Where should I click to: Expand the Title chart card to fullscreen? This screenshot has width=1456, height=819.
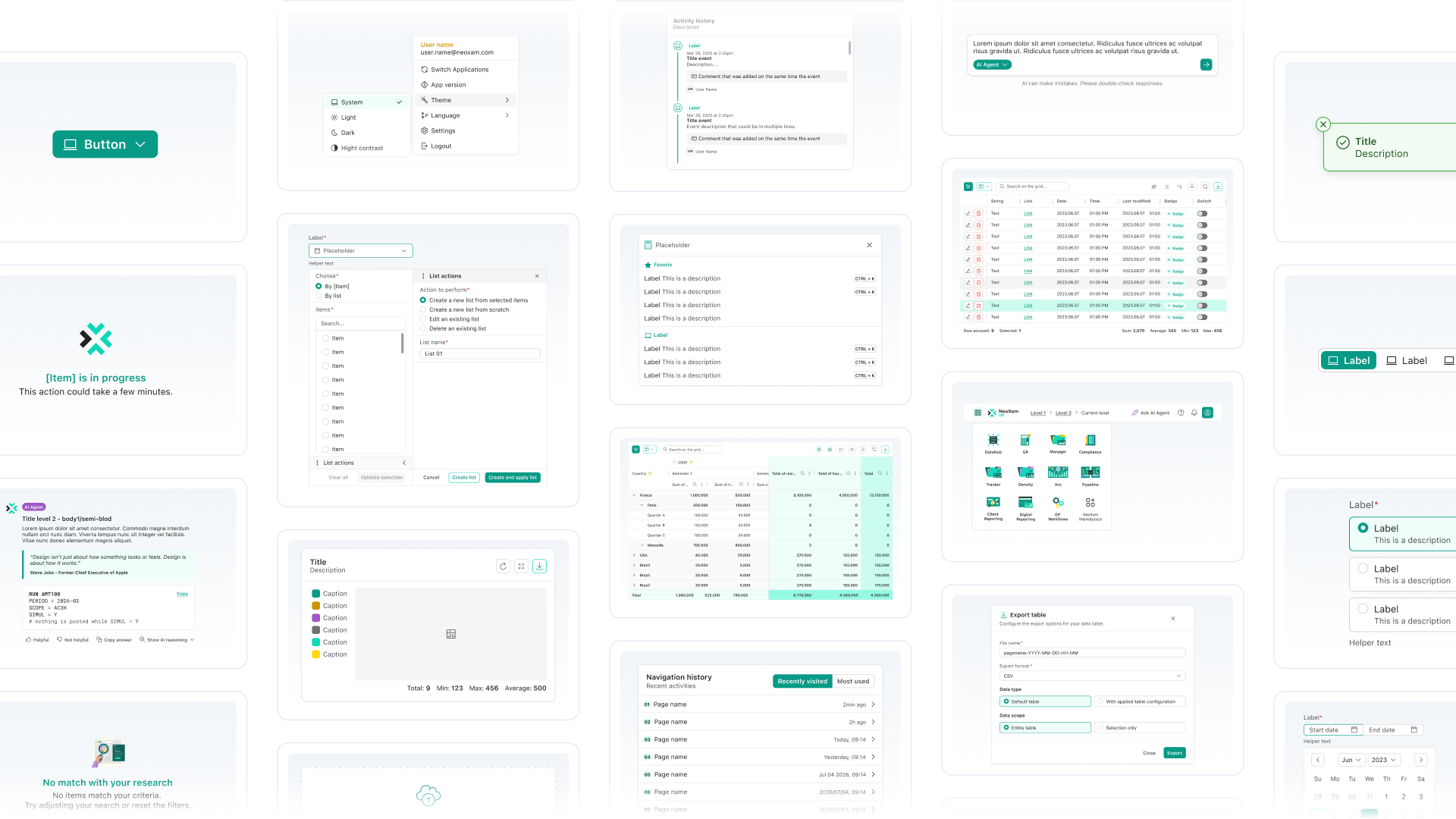[521, 566]
